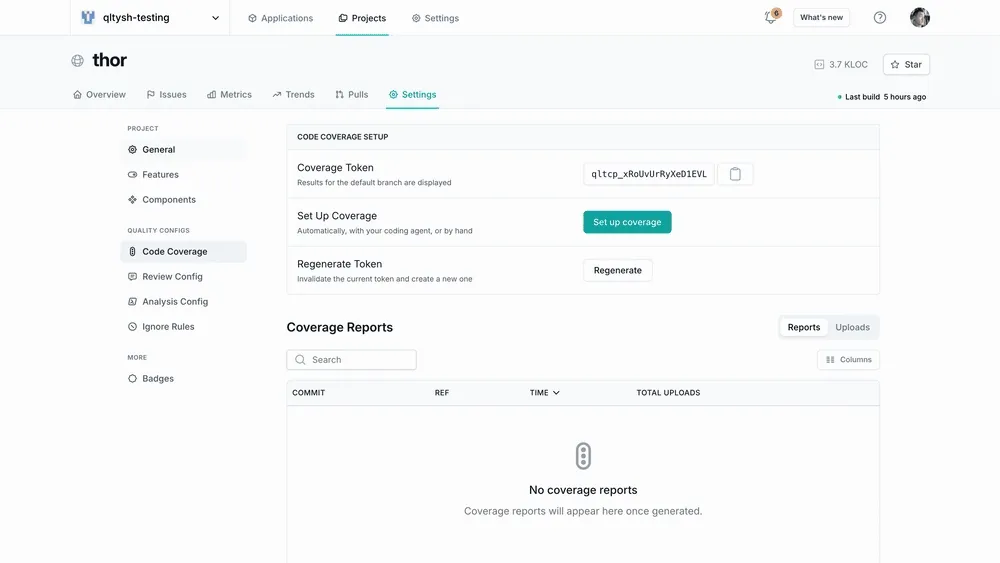Switch to the Pulls tab
This screenshot has height=563, width=1000.
(x=351, y=94)
